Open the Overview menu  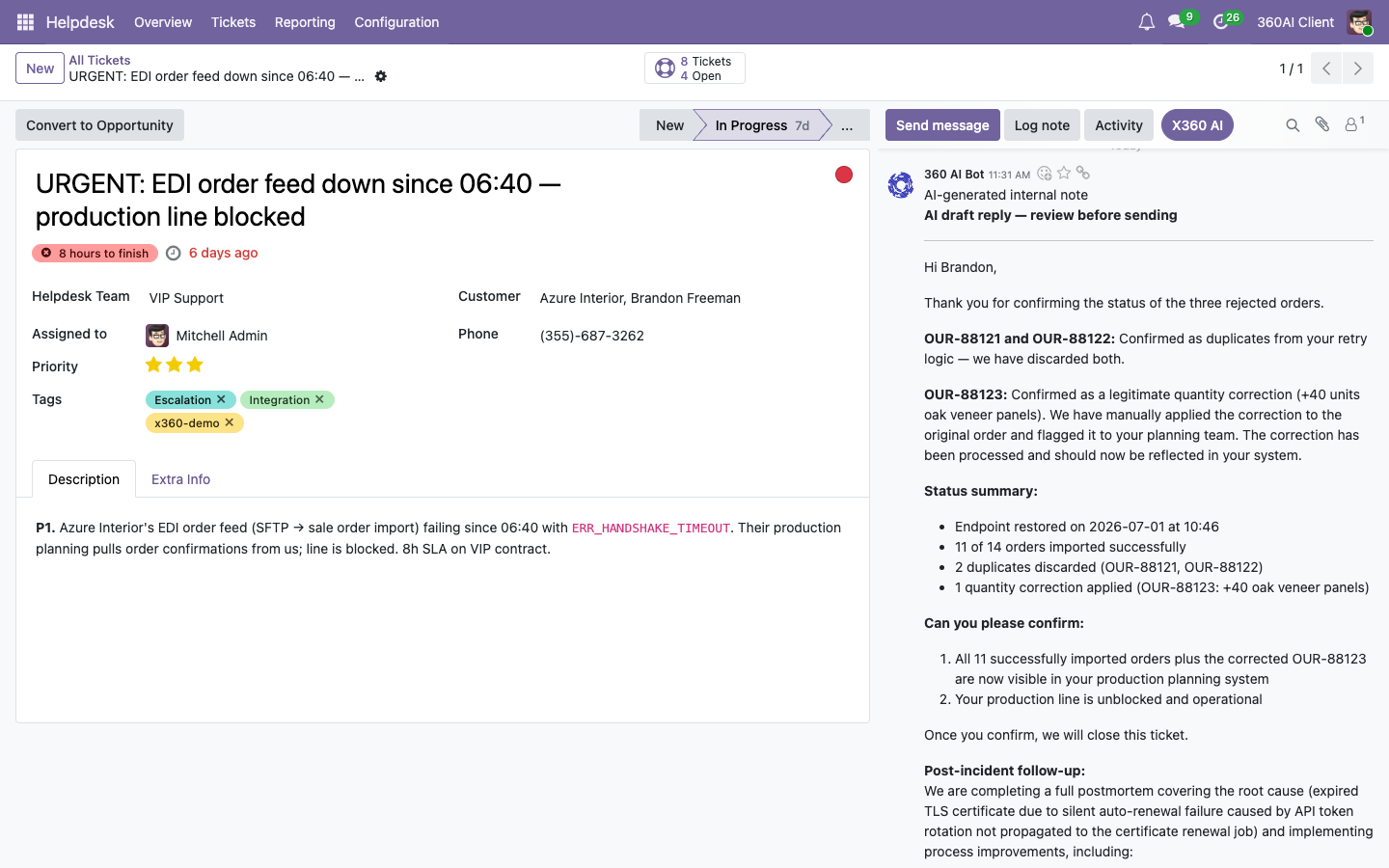click(x=163, y=22)
